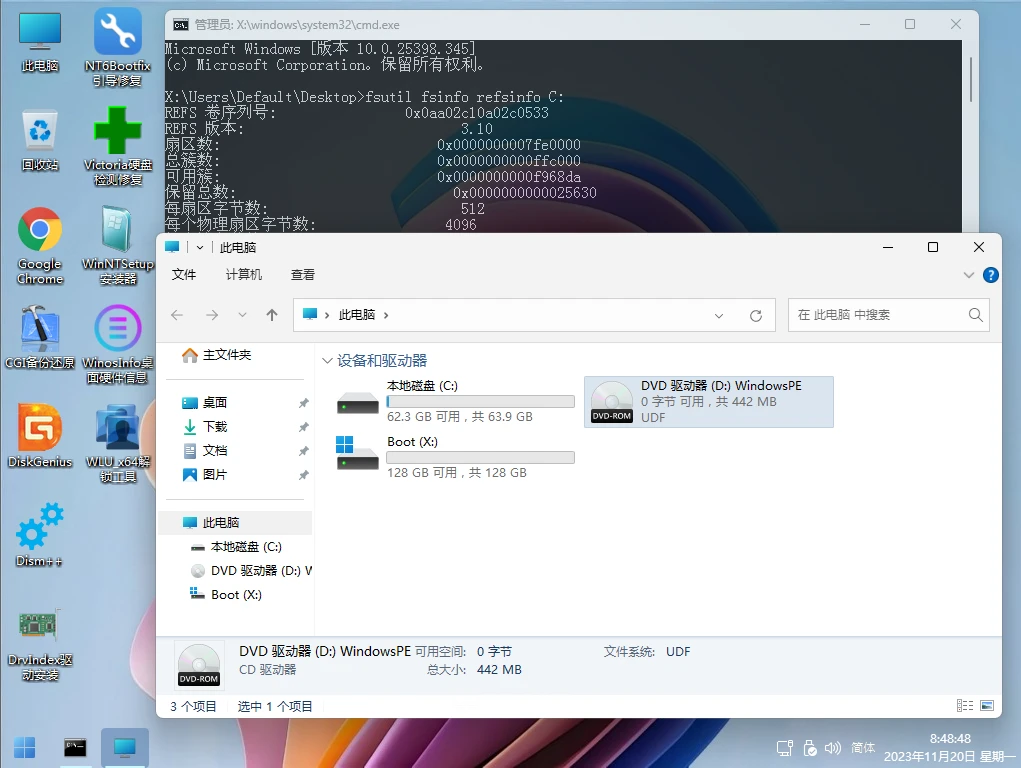Open Explorer help question mark
Image resolution: width=1021 pixels, height=768 pixels.
[x=990, y=275]
